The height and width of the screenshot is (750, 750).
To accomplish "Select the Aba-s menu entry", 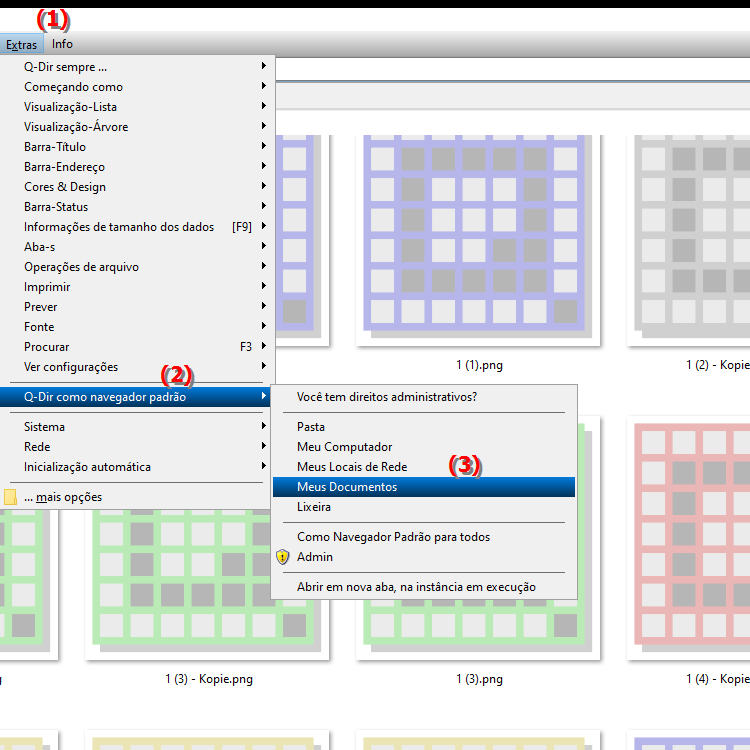I will pyautogui.click(x=138, y=247).
